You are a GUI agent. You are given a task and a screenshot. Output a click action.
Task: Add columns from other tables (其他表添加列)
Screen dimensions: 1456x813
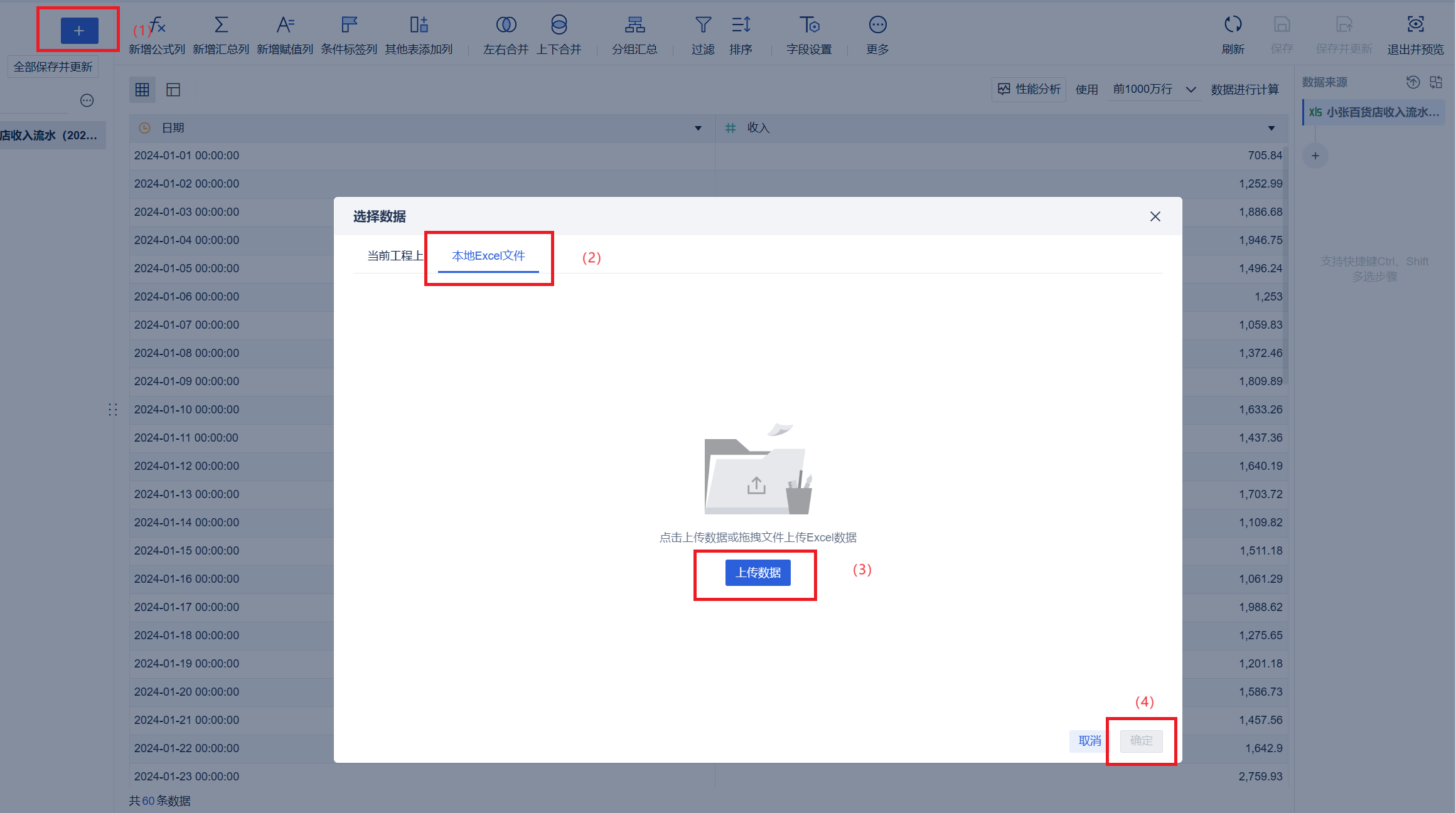[x=419, y=35]
